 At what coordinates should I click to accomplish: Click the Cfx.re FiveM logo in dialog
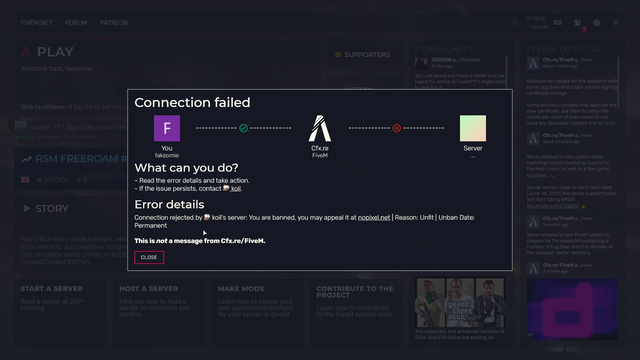(x=320, y=128)
